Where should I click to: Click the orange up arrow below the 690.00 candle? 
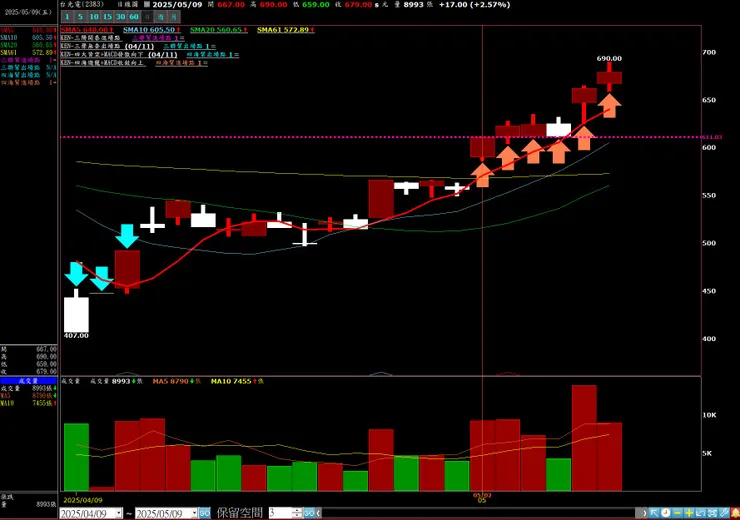click(609, 106)
